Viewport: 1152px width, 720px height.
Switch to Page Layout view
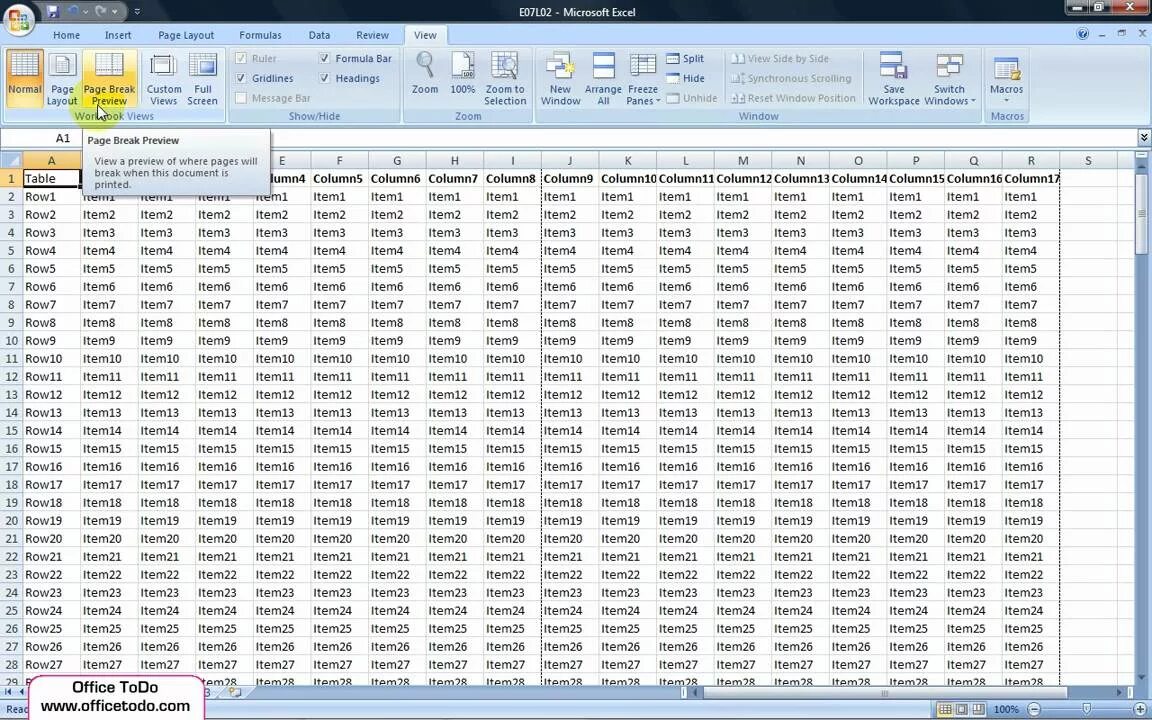click(x=62, y=79)
